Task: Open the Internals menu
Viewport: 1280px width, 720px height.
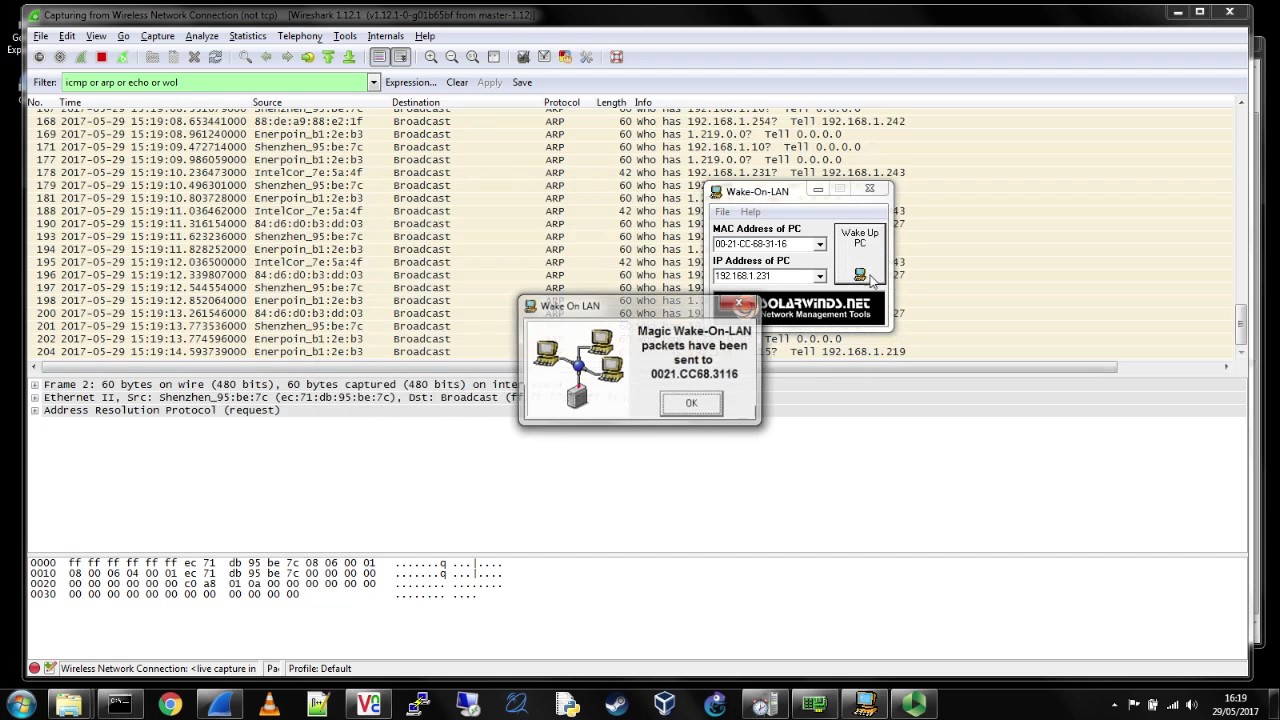Action: click(385, 36)
